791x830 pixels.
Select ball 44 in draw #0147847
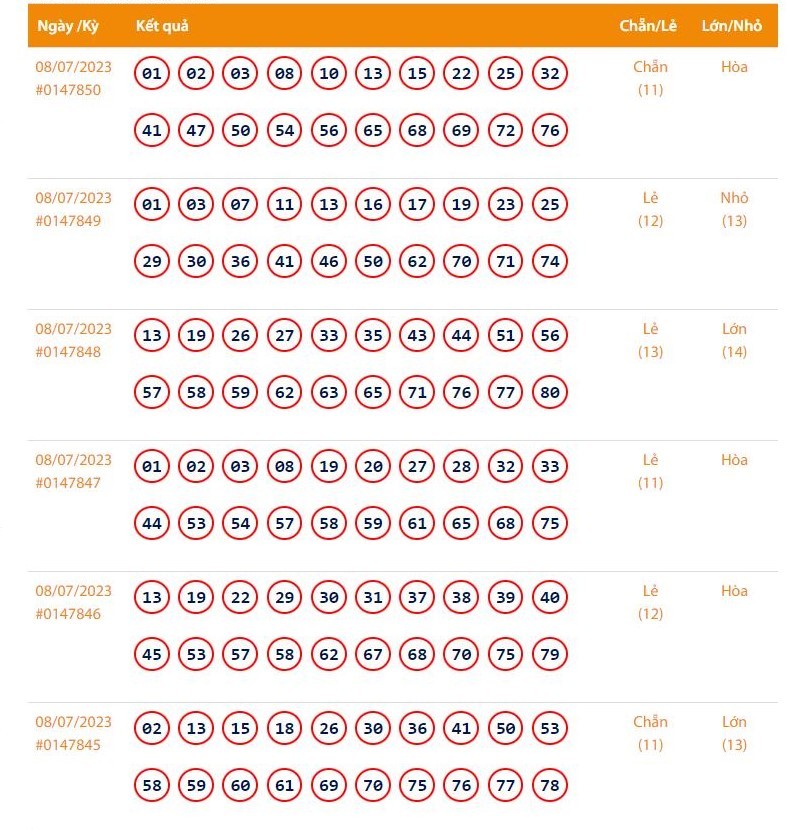152,523
